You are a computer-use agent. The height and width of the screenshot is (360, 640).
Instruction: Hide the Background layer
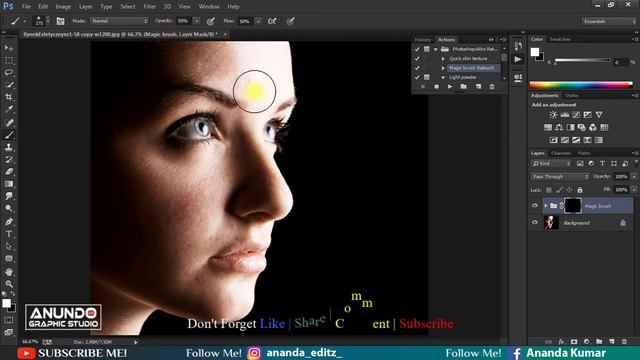point(535,222)
